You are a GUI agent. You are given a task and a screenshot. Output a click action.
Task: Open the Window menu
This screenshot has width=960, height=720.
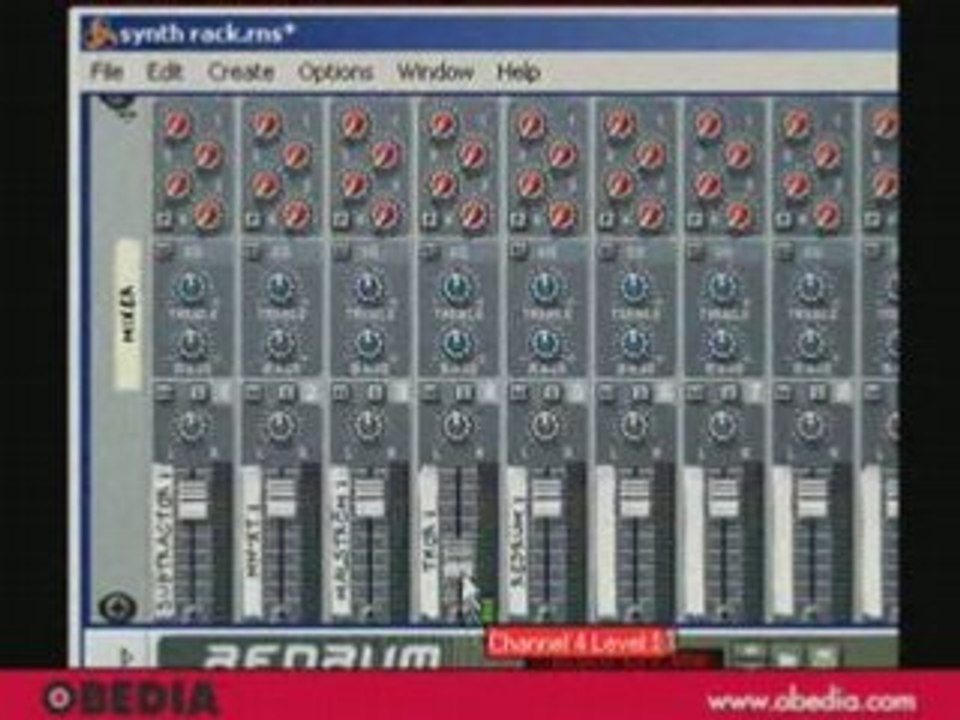pos(435,72)
